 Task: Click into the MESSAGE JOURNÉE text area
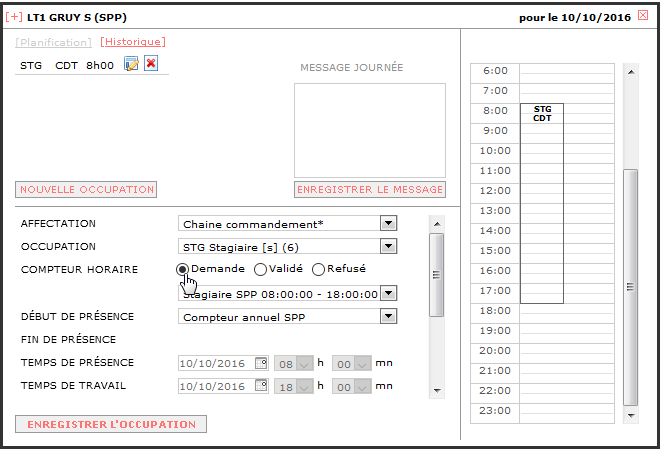(370, 130)
